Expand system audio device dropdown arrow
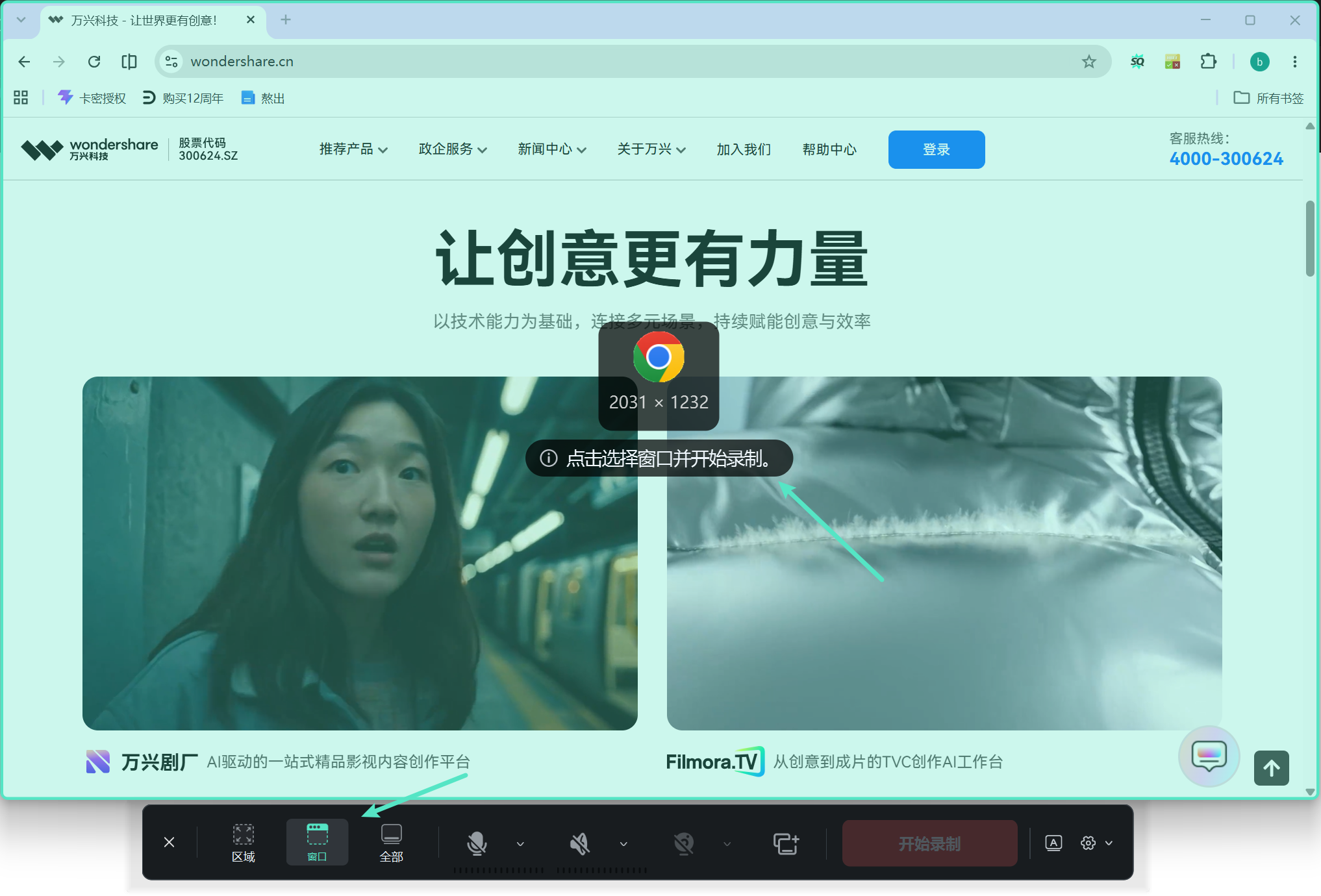The height and width of the screenshot is (896, 1321). [x=623, y=844]
